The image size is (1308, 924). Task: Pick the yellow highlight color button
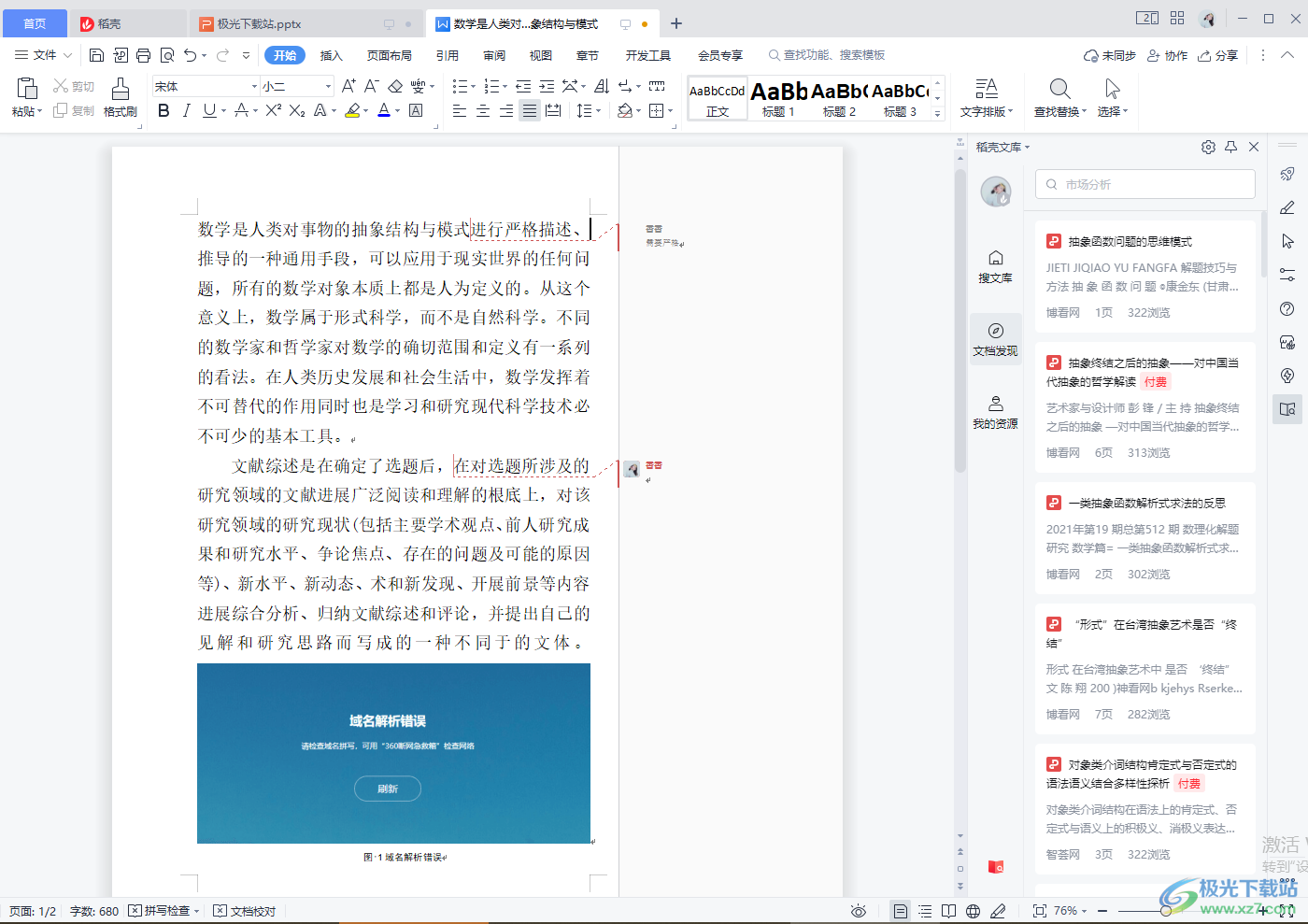351,110
